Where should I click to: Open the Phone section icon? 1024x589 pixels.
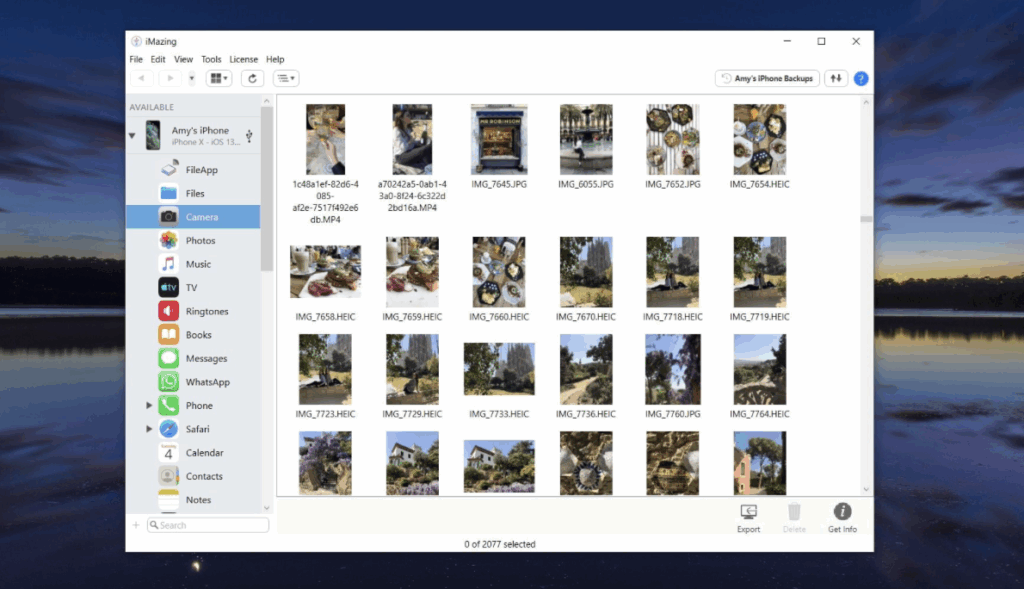pos(168,406)
